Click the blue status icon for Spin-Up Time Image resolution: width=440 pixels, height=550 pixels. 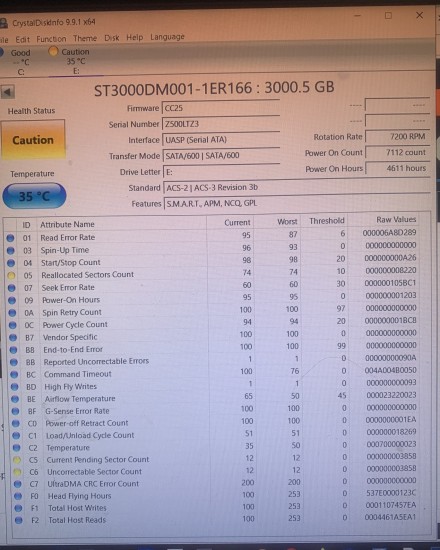11,250
